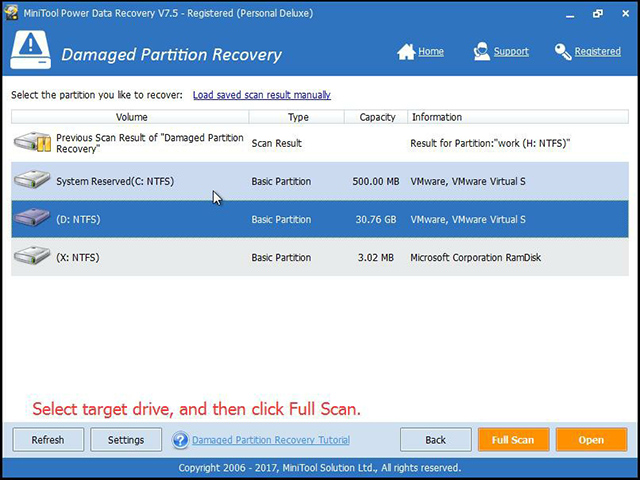Click the Damaged Partition Recovery warning drive icon
The width and height of the screenshot is (640, 480).
(x=31, y=50)
